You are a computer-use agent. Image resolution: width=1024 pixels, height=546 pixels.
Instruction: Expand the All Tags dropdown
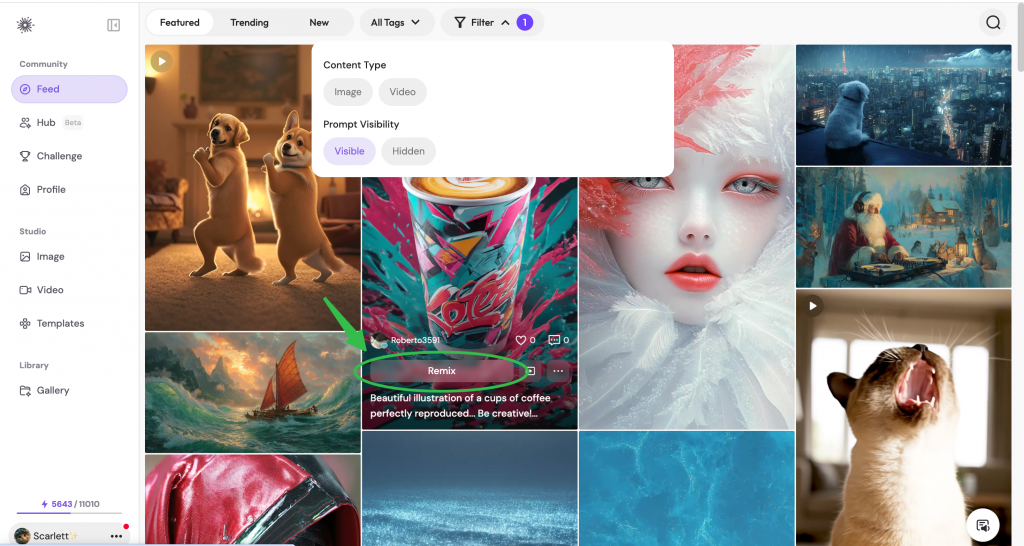(x=395, y=22)
